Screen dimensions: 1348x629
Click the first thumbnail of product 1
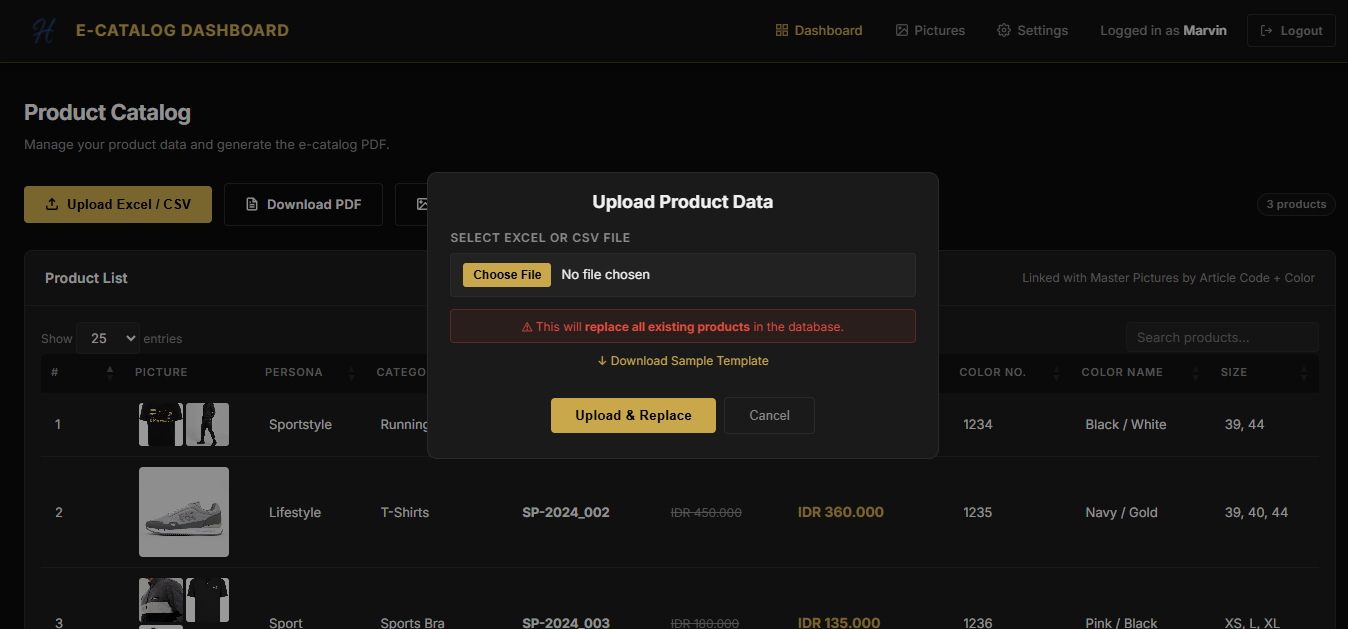coord(161,424)
